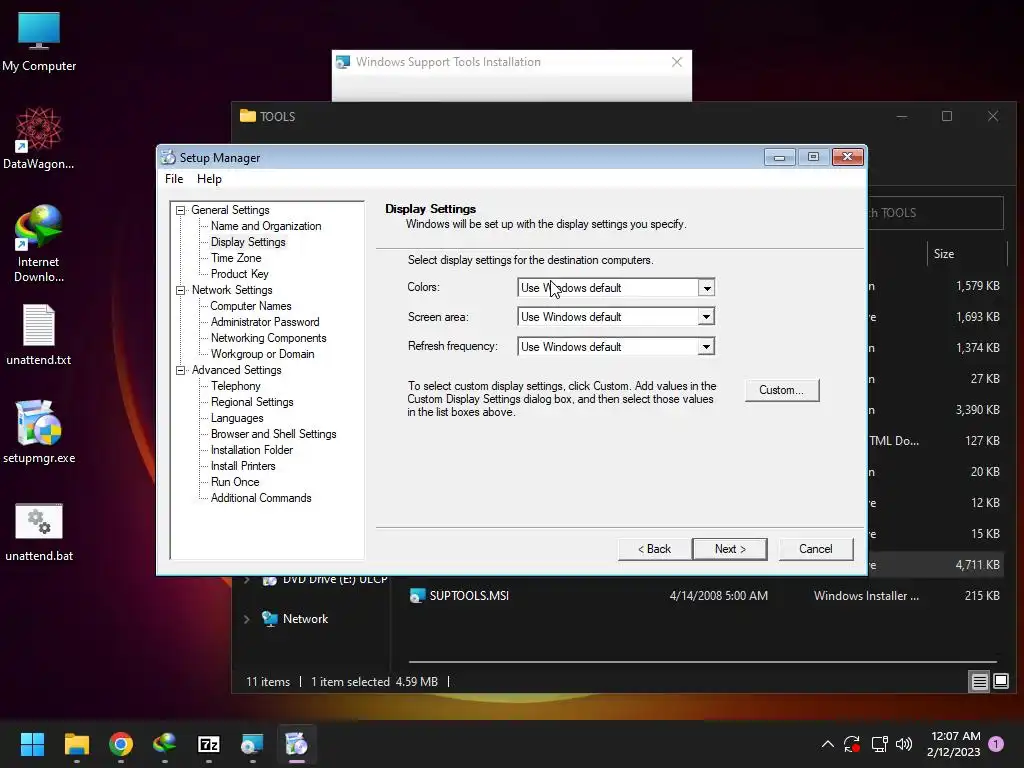This screenshot has width=1024, height=768.
Task: Open File Explorer from taskbar
Action: click(x=76, y=744)
